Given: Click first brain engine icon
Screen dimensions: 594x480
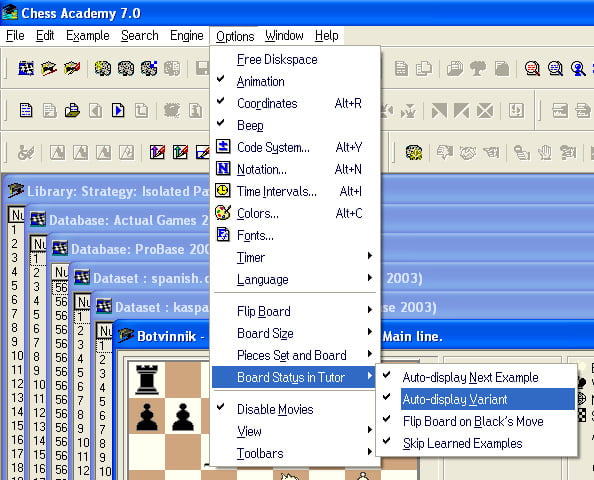Looking at the screenshot, I should [103, 69].
